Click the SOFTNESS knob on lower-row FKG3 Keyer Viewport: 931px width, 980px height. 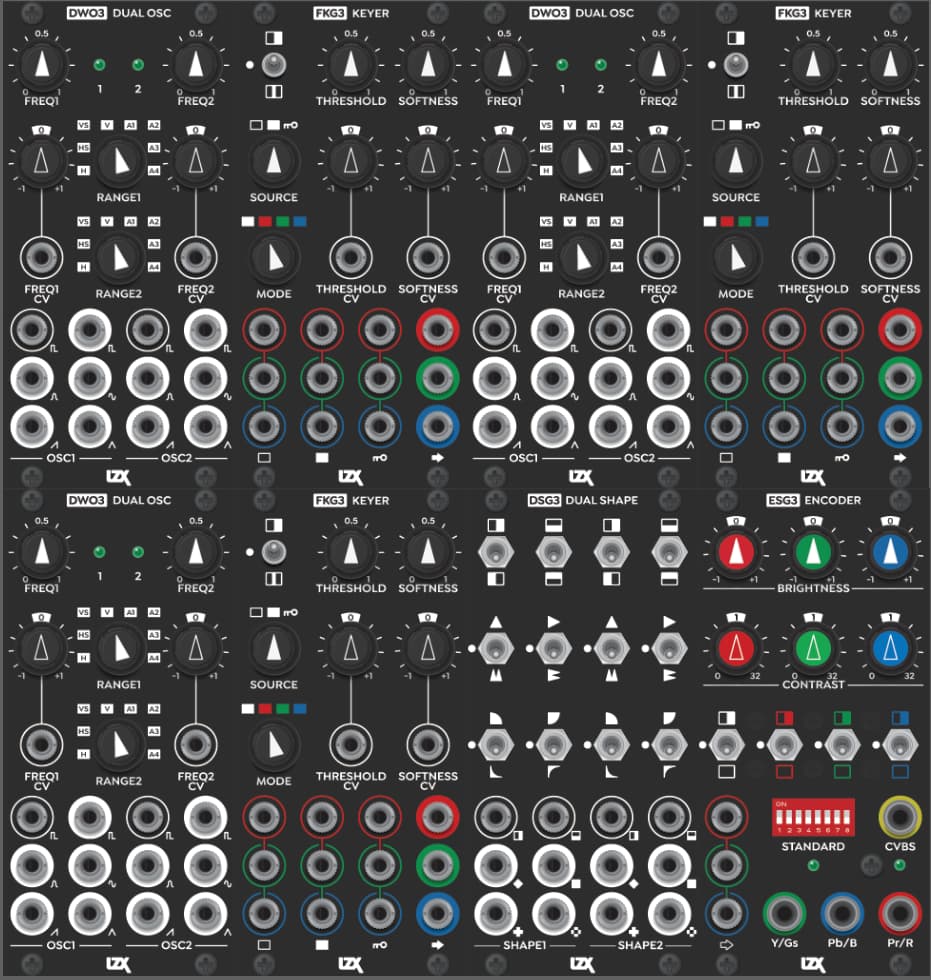point(428,552)
